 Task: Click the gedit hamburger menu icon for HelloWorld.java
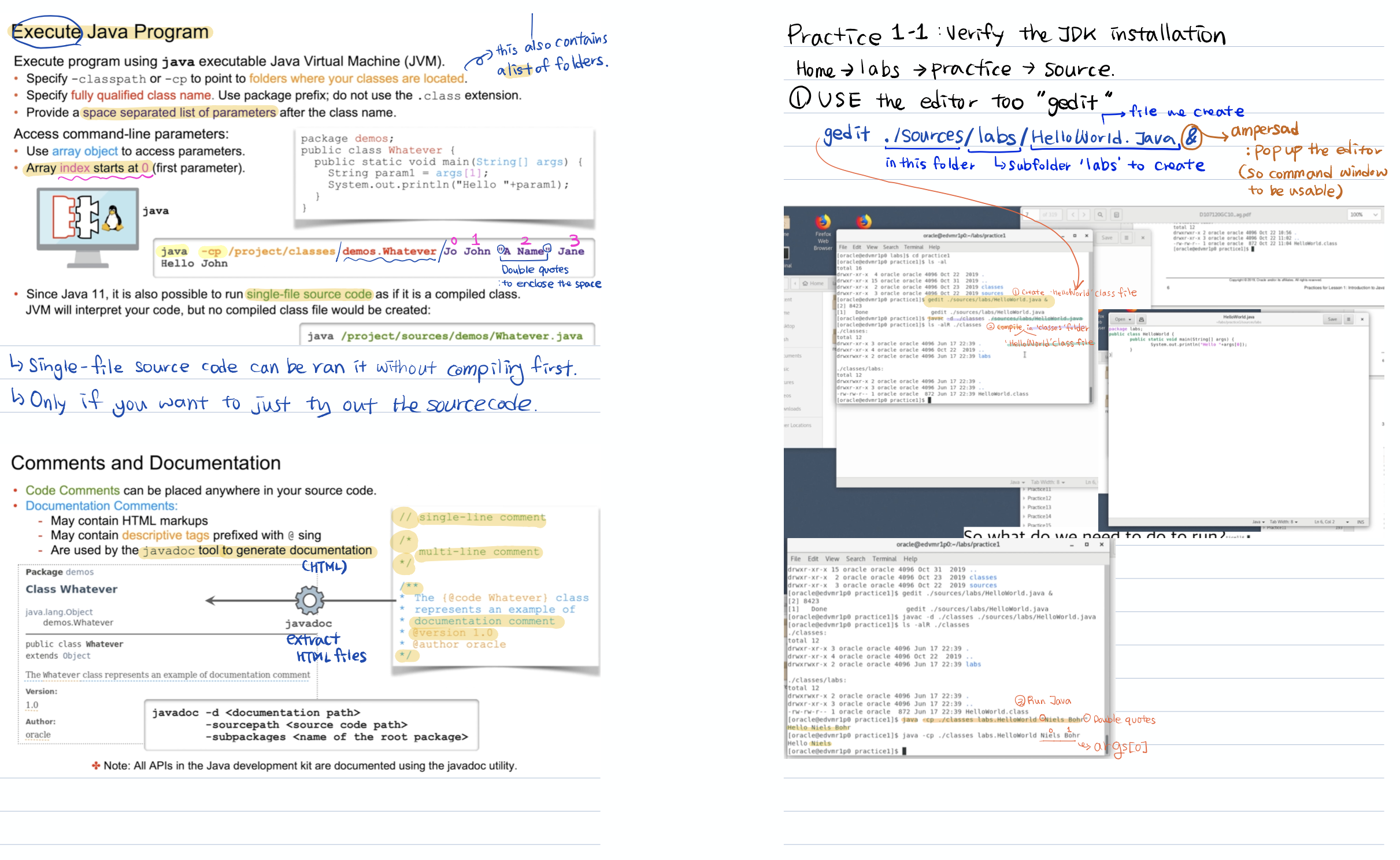click(1349, 319)
